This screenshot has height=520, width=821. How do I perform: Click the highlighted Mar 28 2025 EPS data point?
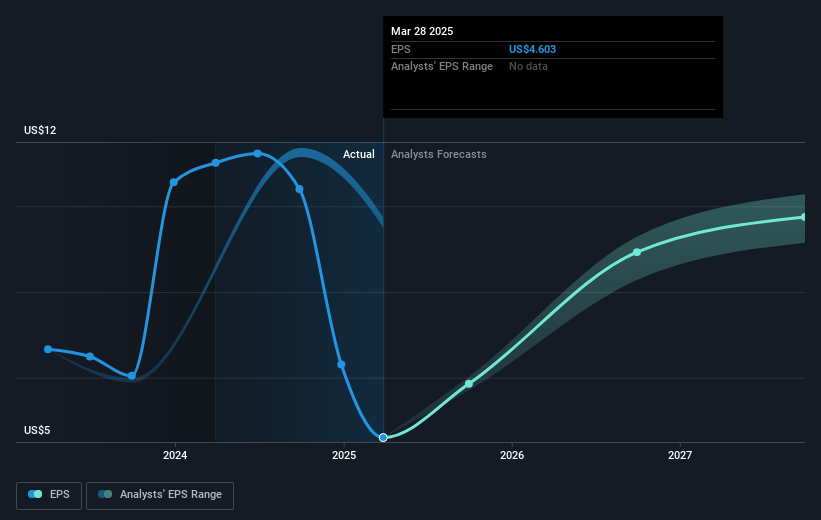click(383, 437)
